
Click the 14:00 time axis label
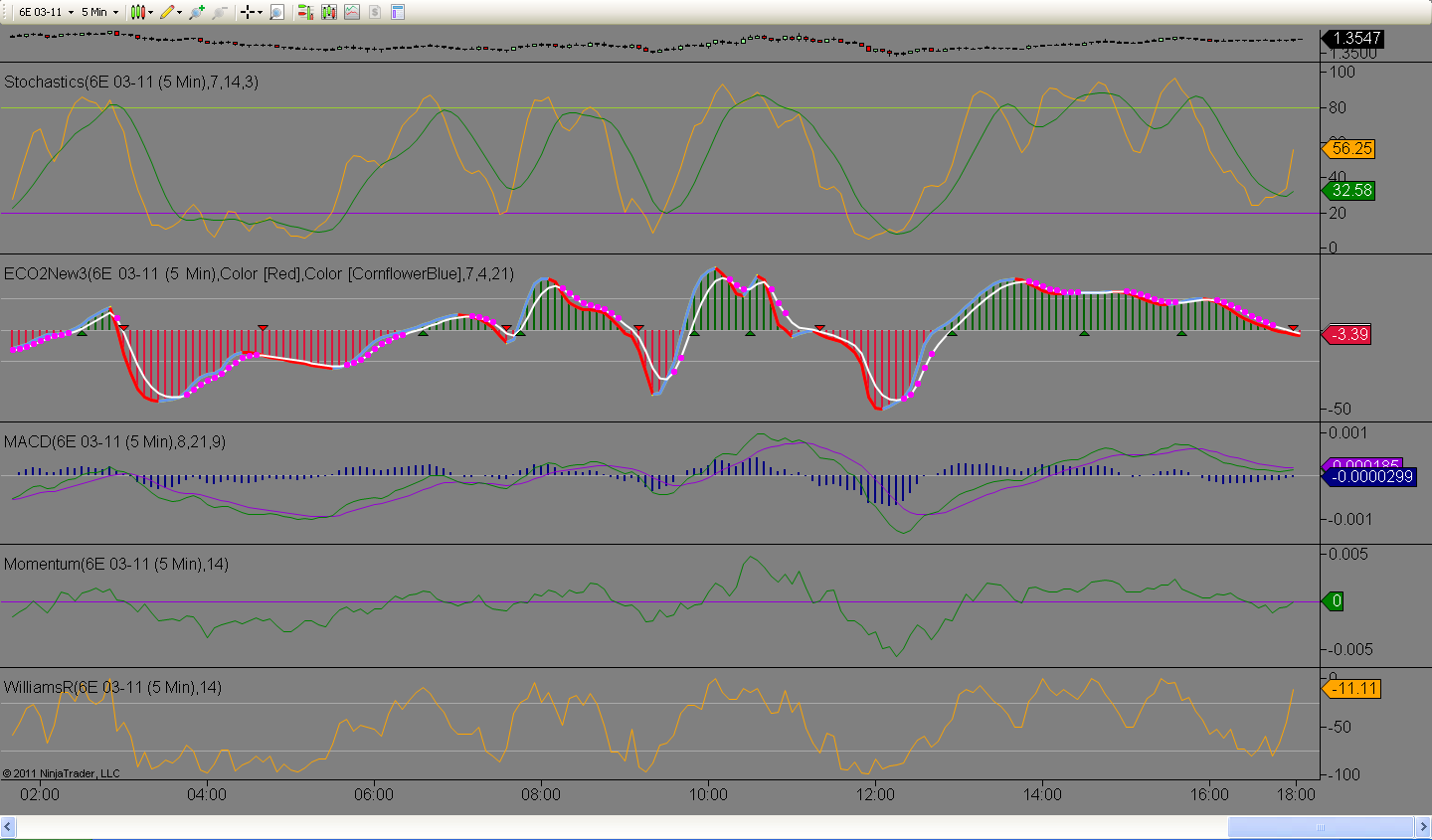(x=1042, y=794)
